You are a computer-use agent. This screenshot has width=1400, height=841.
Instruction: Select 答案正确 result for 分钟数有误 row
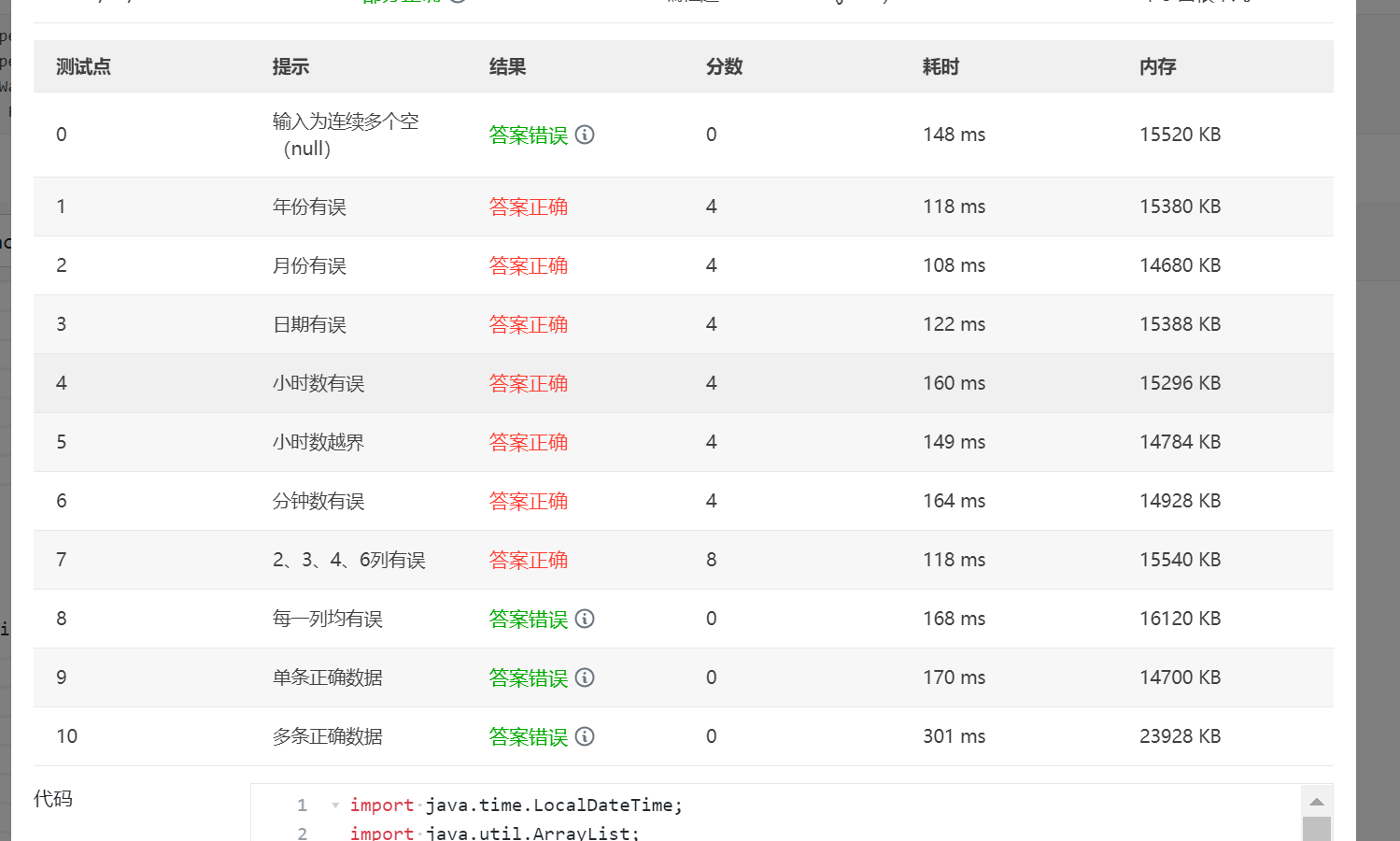click(529, 501)
